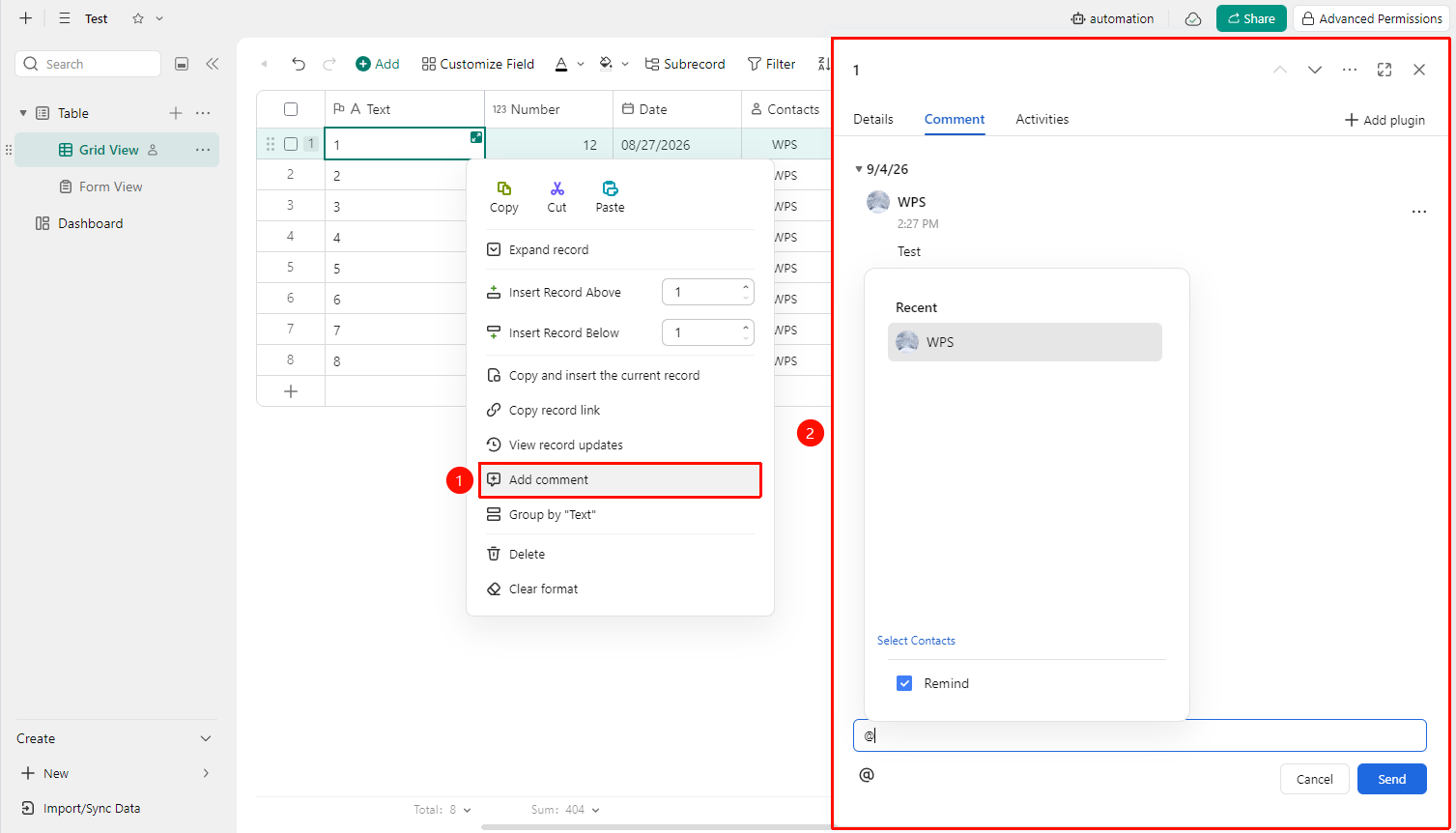
Task: Collapse the Create section chevron
Action: [206, 738]
